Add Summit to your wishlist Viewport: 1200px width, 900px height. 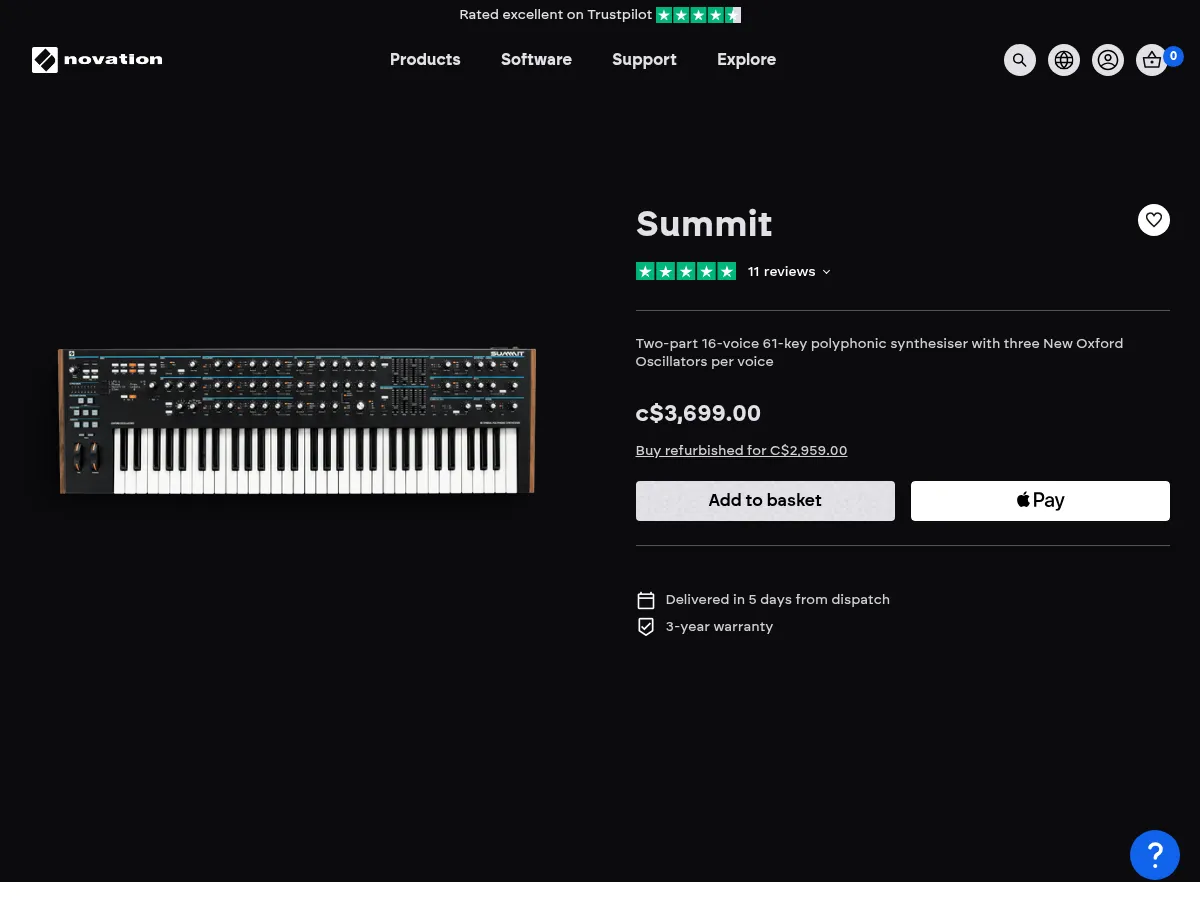click(x=1153, y=219)
